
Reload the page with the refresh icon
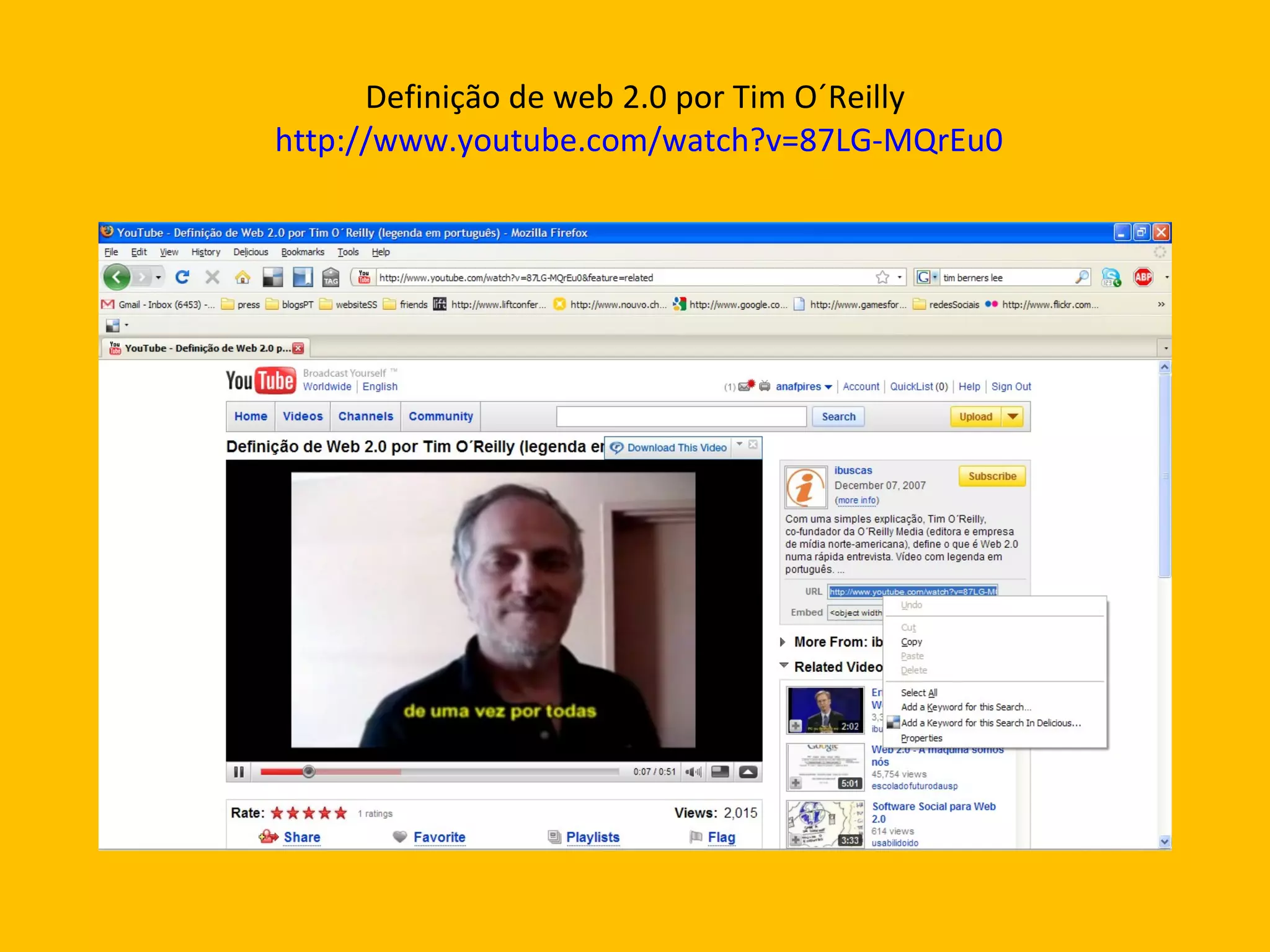(182, 277)
